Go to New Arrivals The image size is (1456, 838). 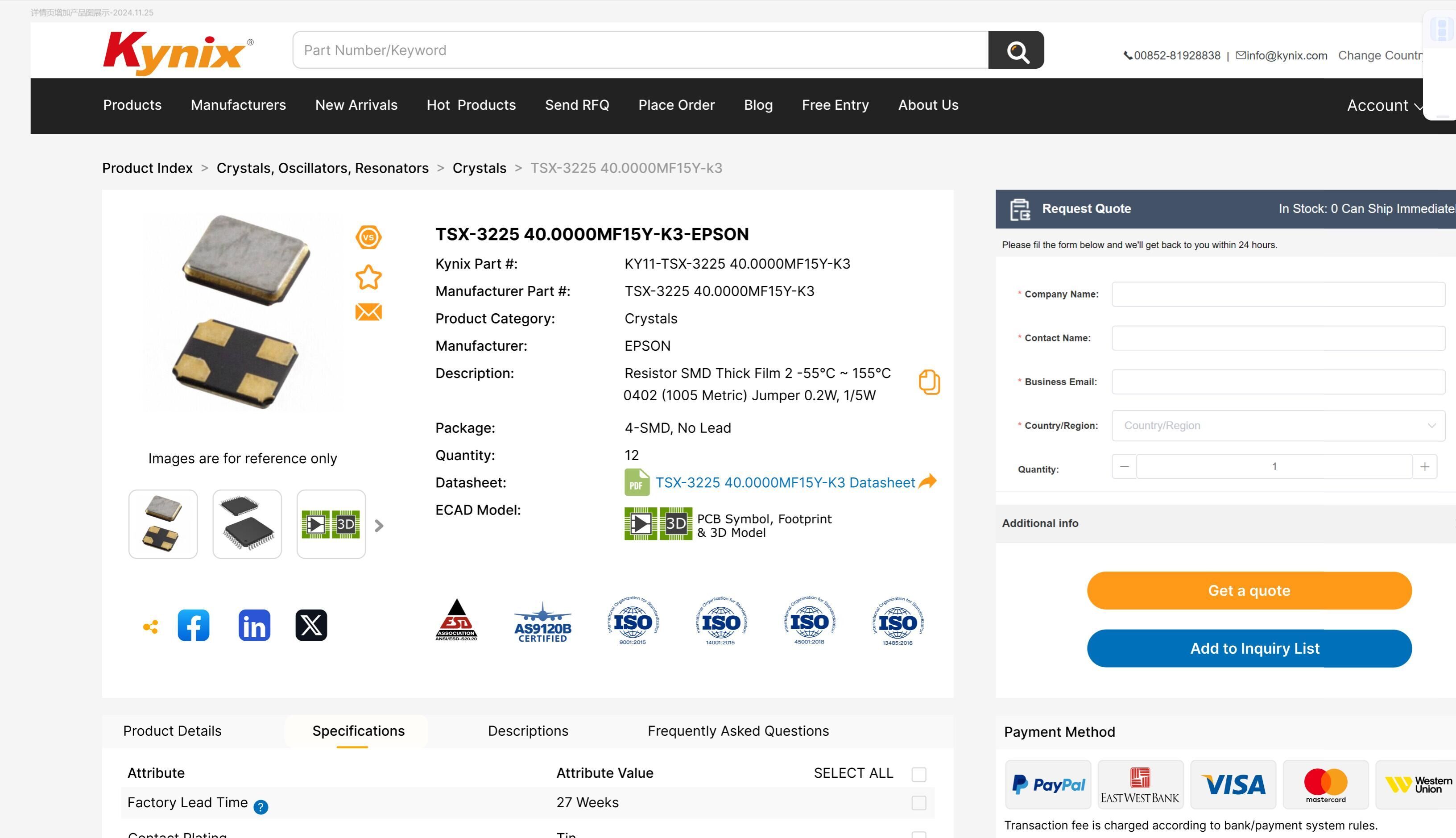click(x=356, y=105)
